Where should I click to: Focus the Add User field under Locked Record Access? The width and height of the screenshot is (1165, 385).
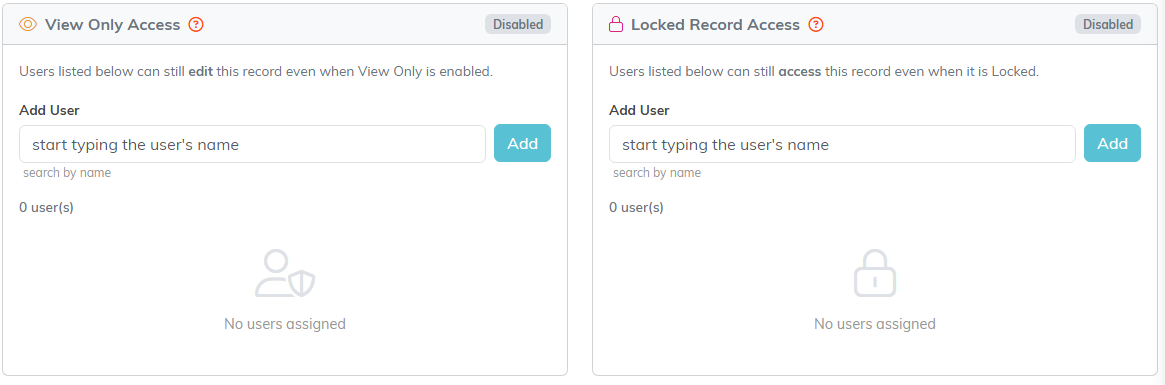842,144
